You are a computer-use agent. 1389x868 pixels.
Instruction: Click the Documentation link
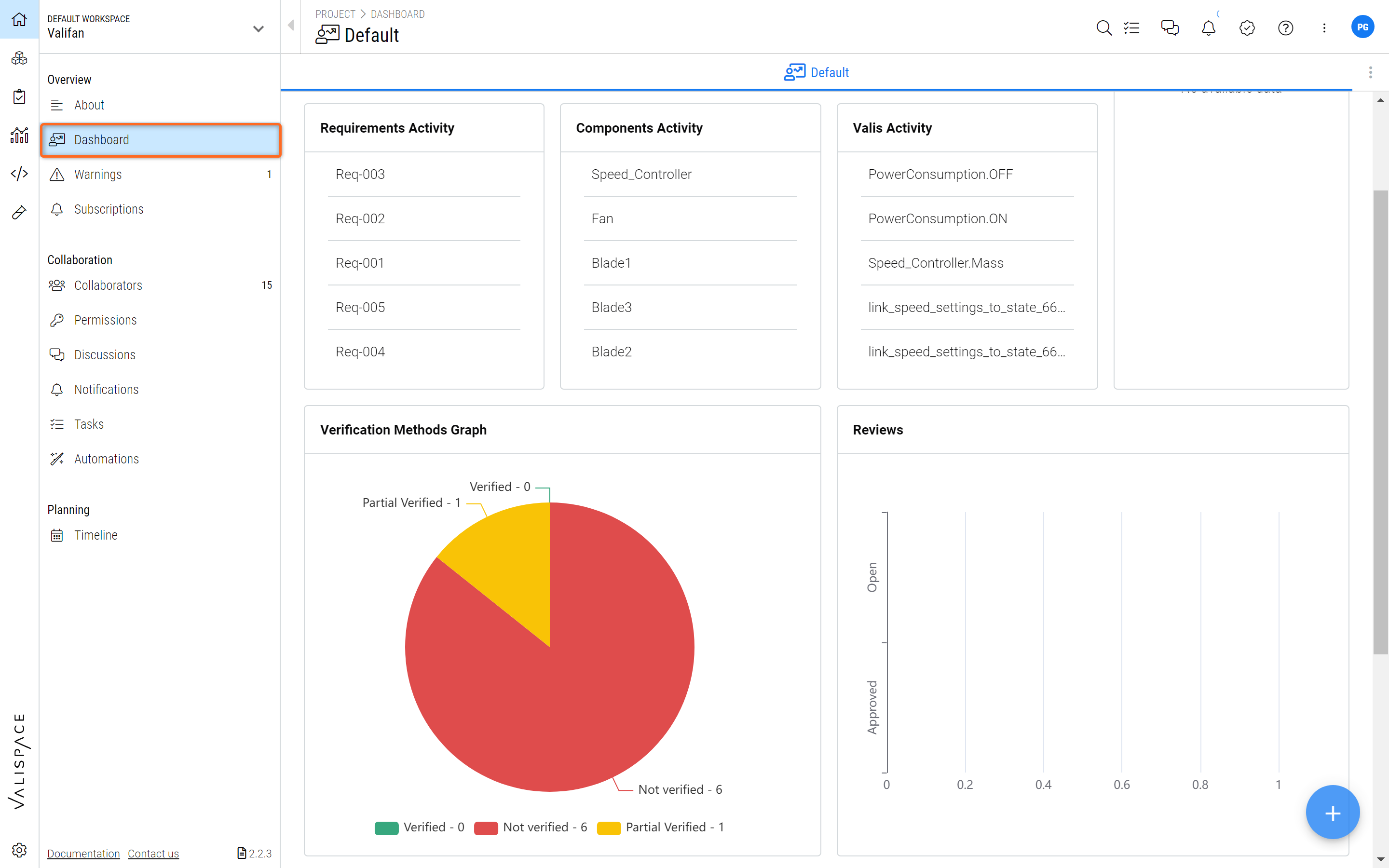click(83, 854)
